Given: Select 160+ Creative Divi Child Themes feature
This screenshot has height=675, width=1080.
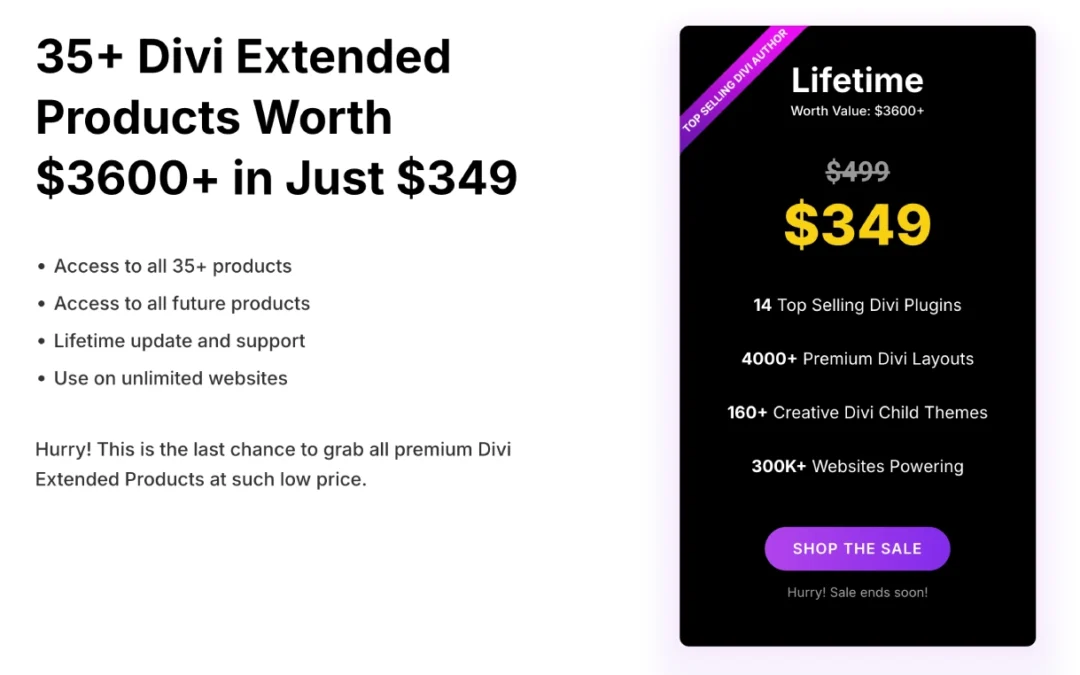Looking at the screenshot, I should point(857,413).
